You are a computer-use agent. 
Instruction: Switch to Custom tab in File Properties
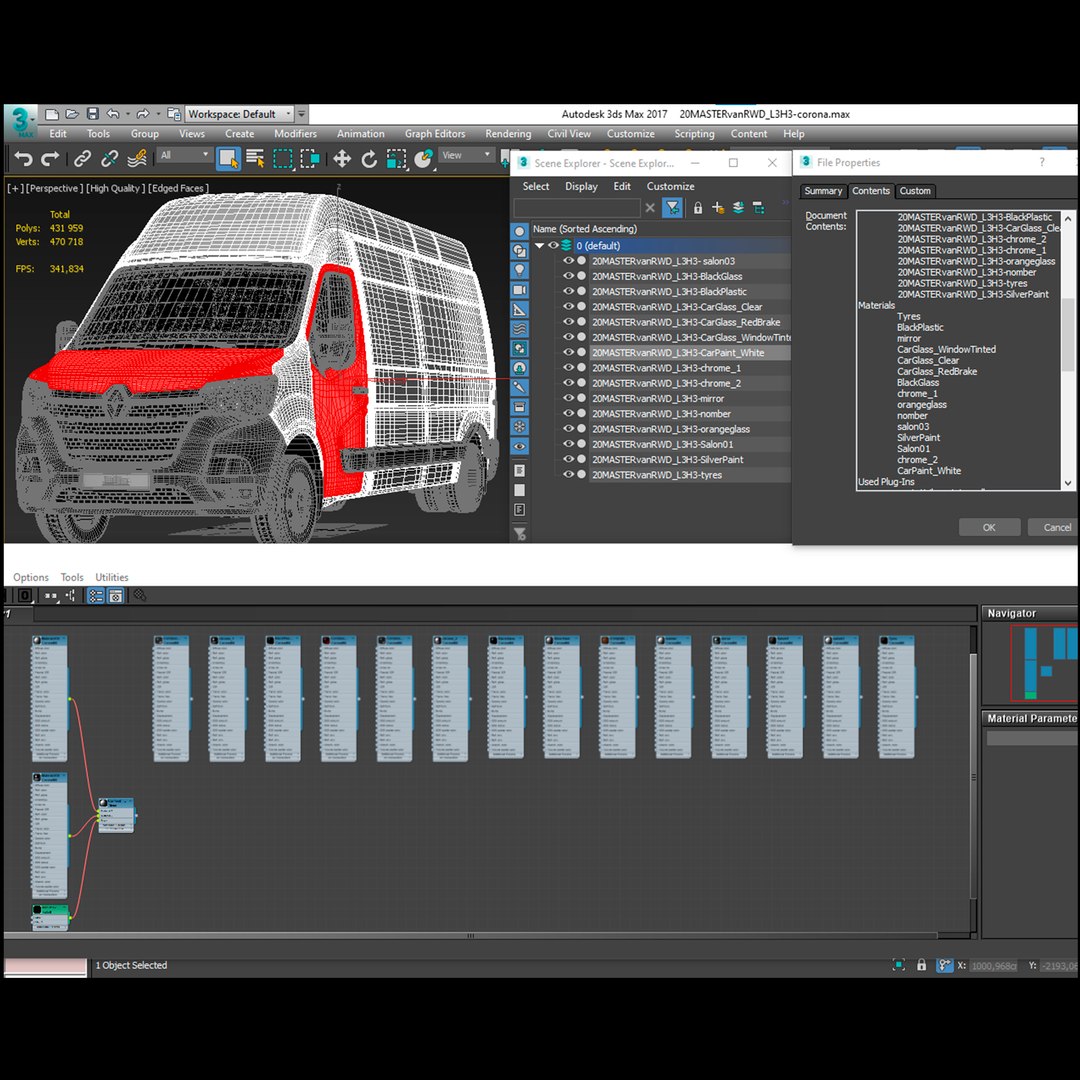coord(915,191)
